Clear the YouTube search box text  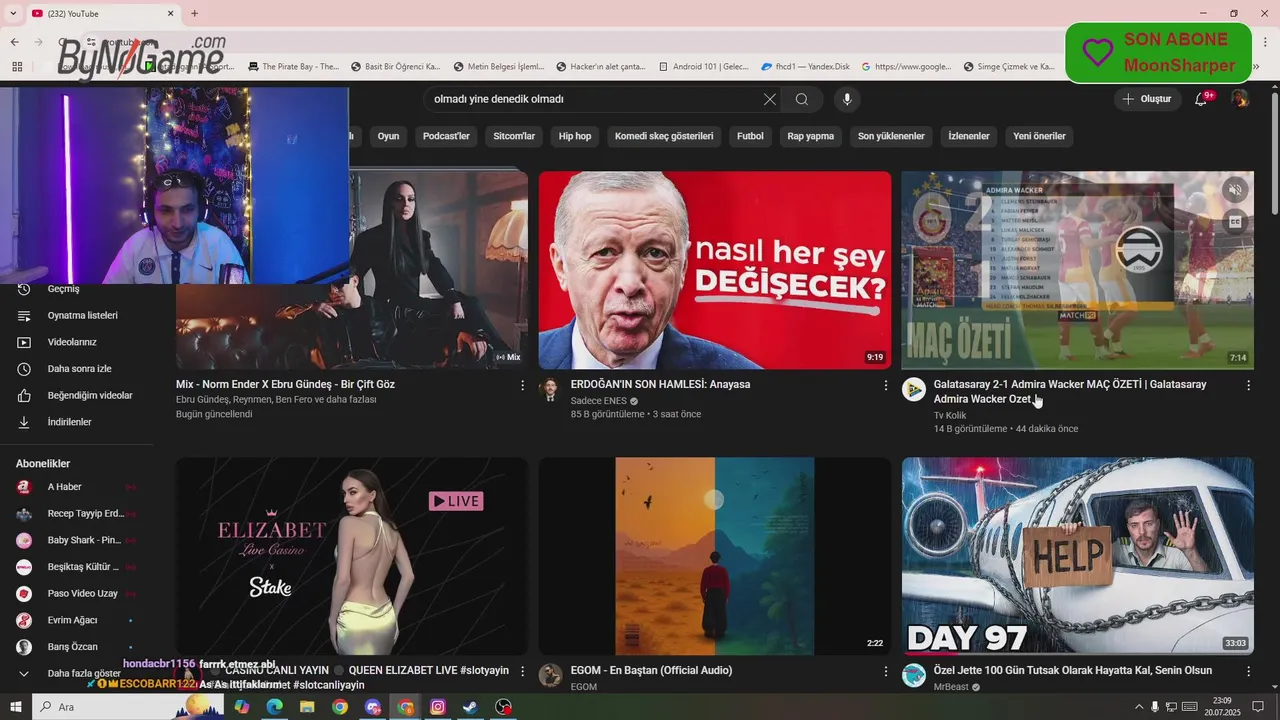tap(769, 99)
